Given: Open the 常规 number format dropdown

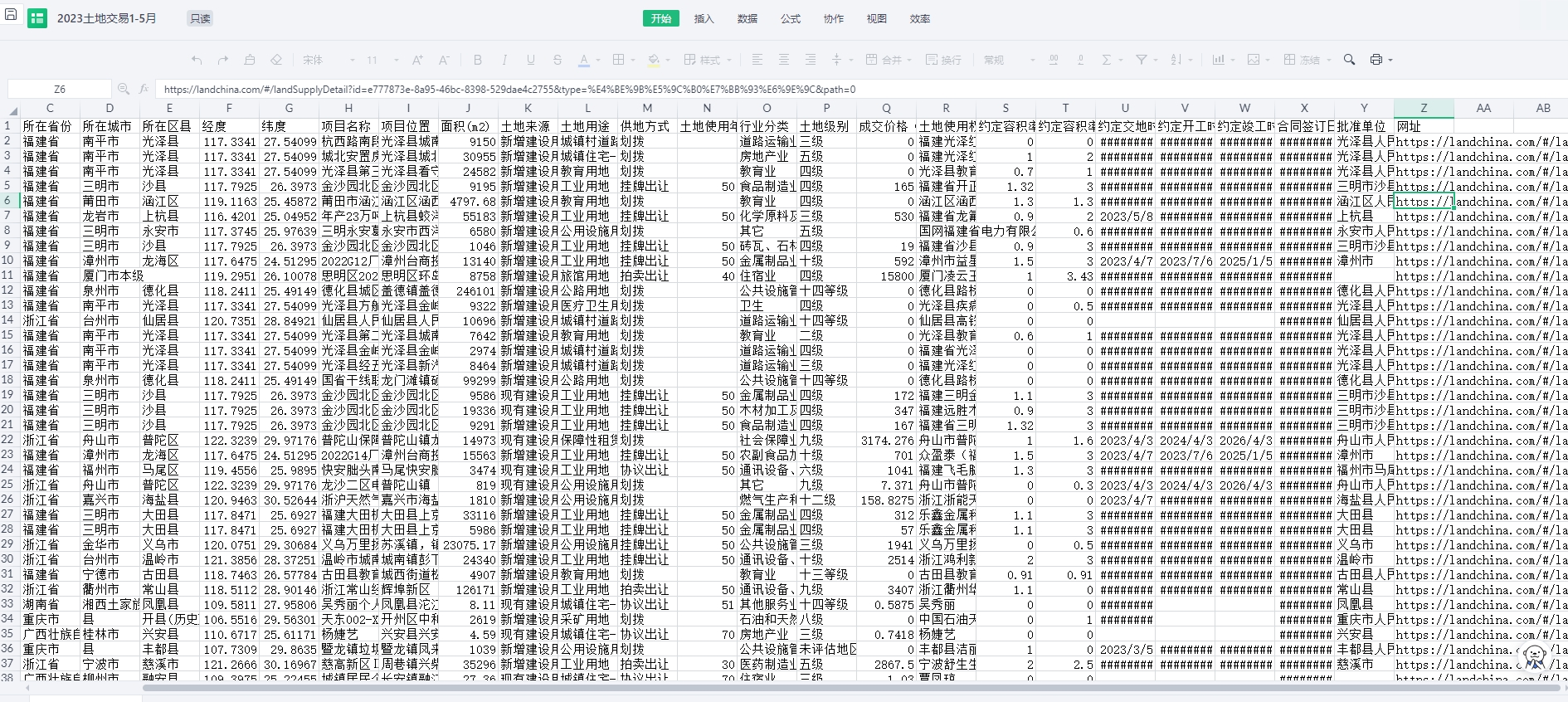Looking at the screenshot, I should [1009, 60].
